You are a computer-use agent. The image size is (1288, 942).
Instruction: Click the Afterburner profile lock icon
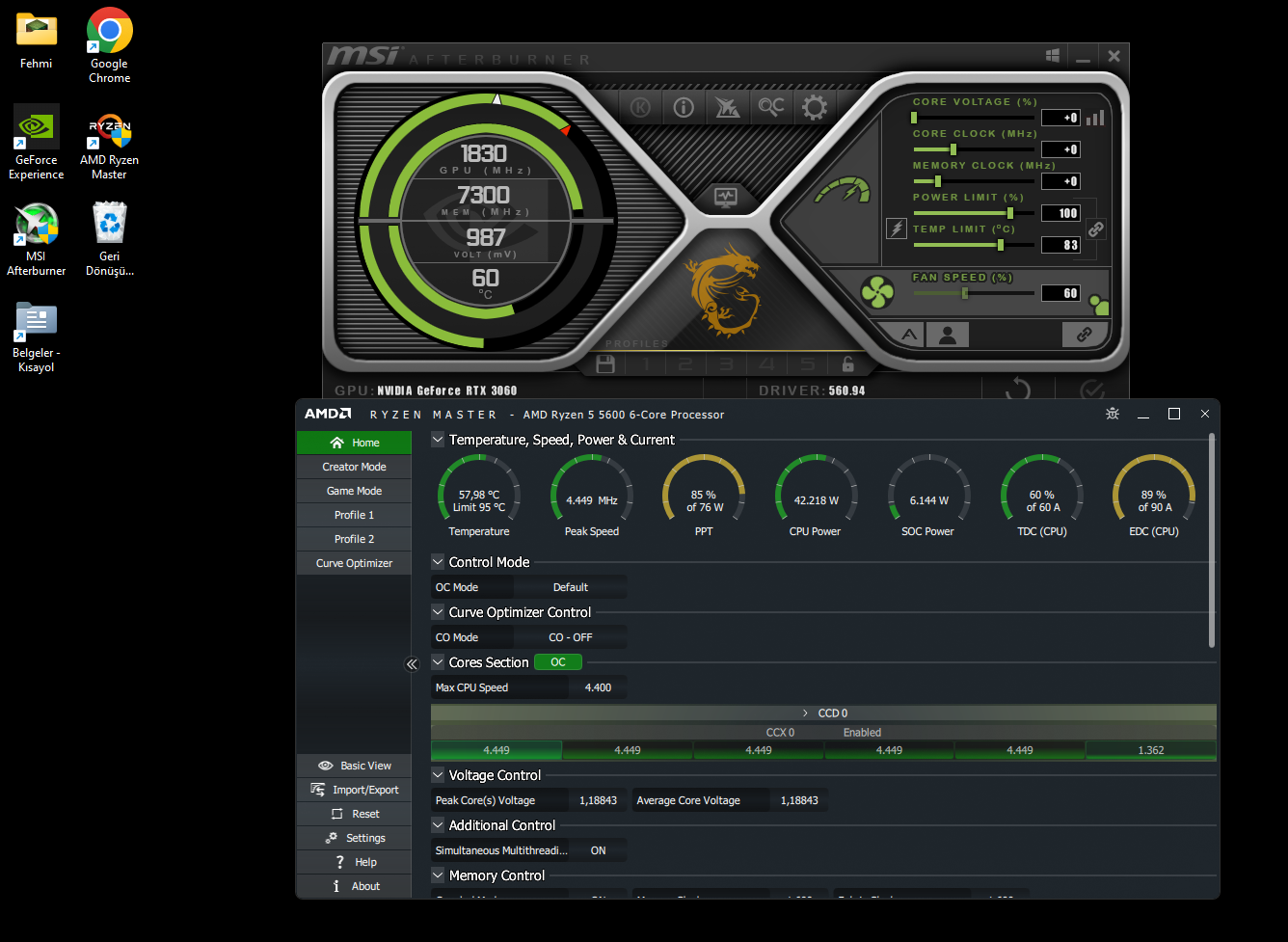pyautogui.click(x=847, y=364)
